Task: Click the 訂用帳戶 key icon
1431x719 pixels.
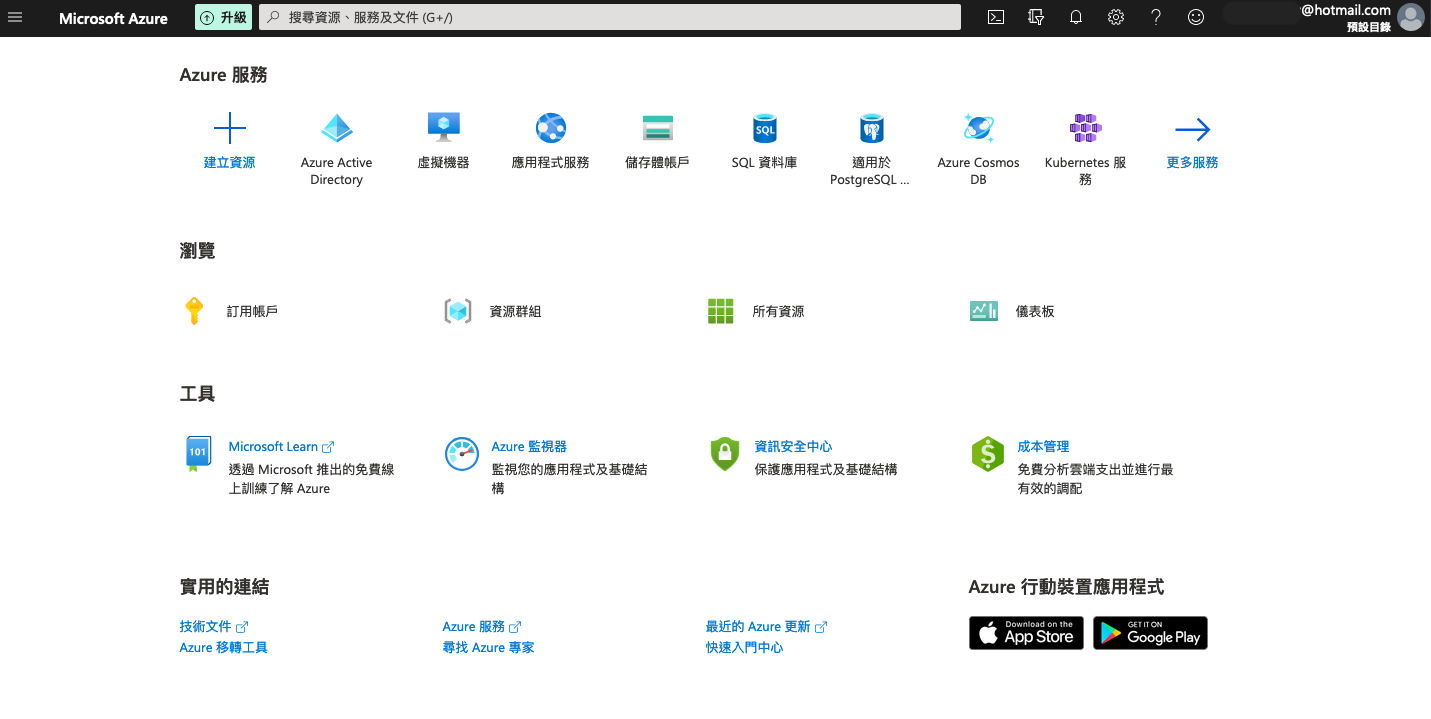Action: [194, 311]
